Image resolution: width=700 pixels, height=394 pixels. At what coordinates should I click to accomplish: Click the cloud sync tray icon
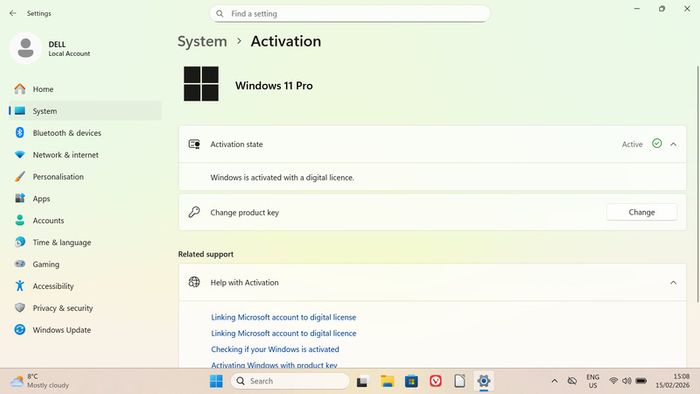(x=572, y=381)
